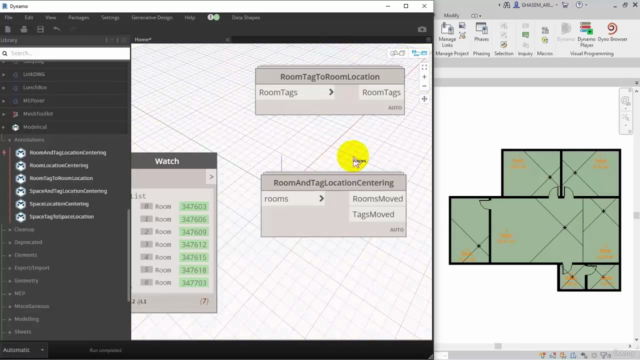
Task: Click the zoom out minus on canvas
Action: [424, 86]
